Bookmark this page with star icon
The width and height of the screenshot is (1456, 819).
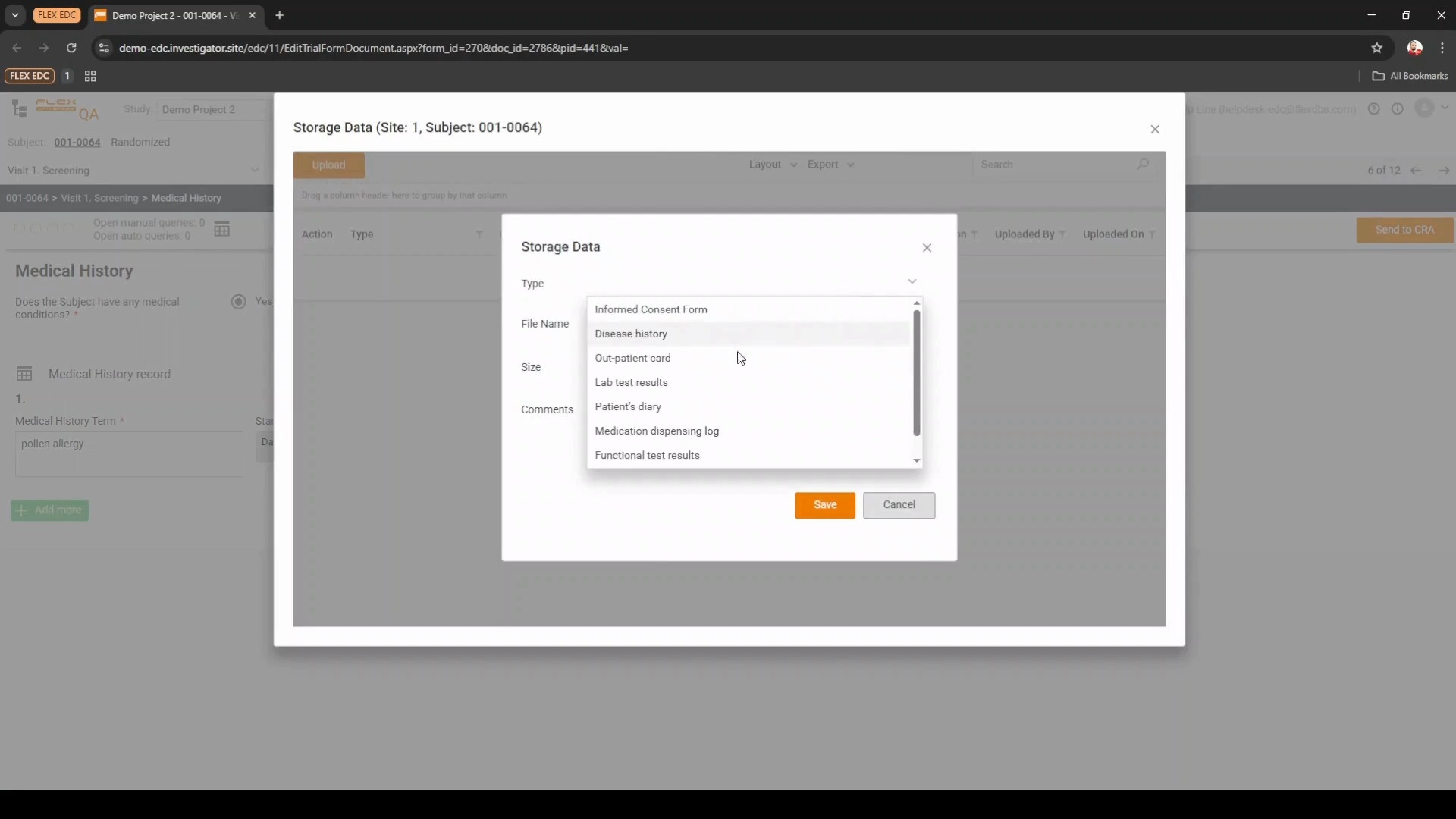(1377, 48)
